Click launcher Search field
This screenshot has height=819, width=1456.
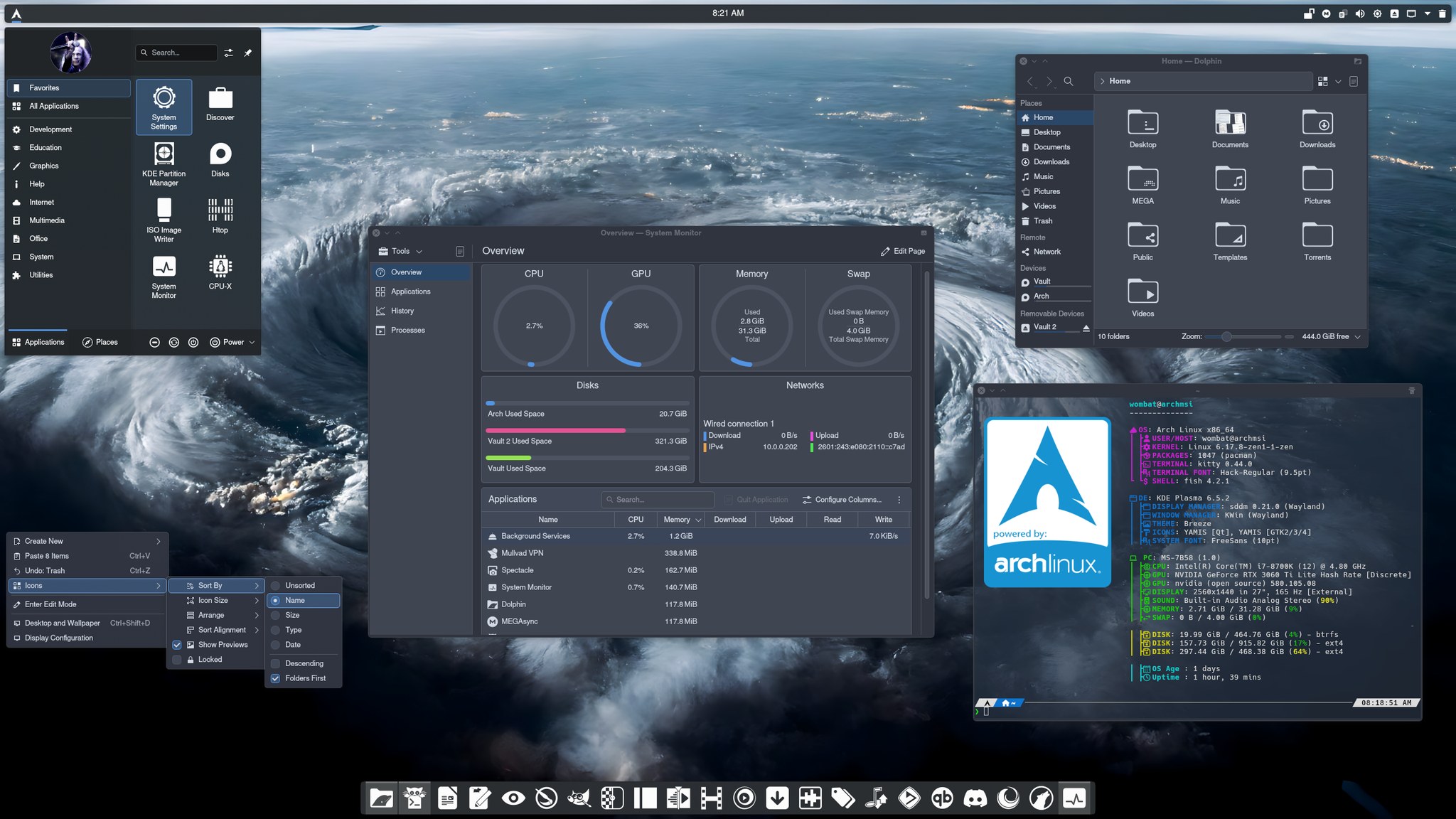point(176,53)
